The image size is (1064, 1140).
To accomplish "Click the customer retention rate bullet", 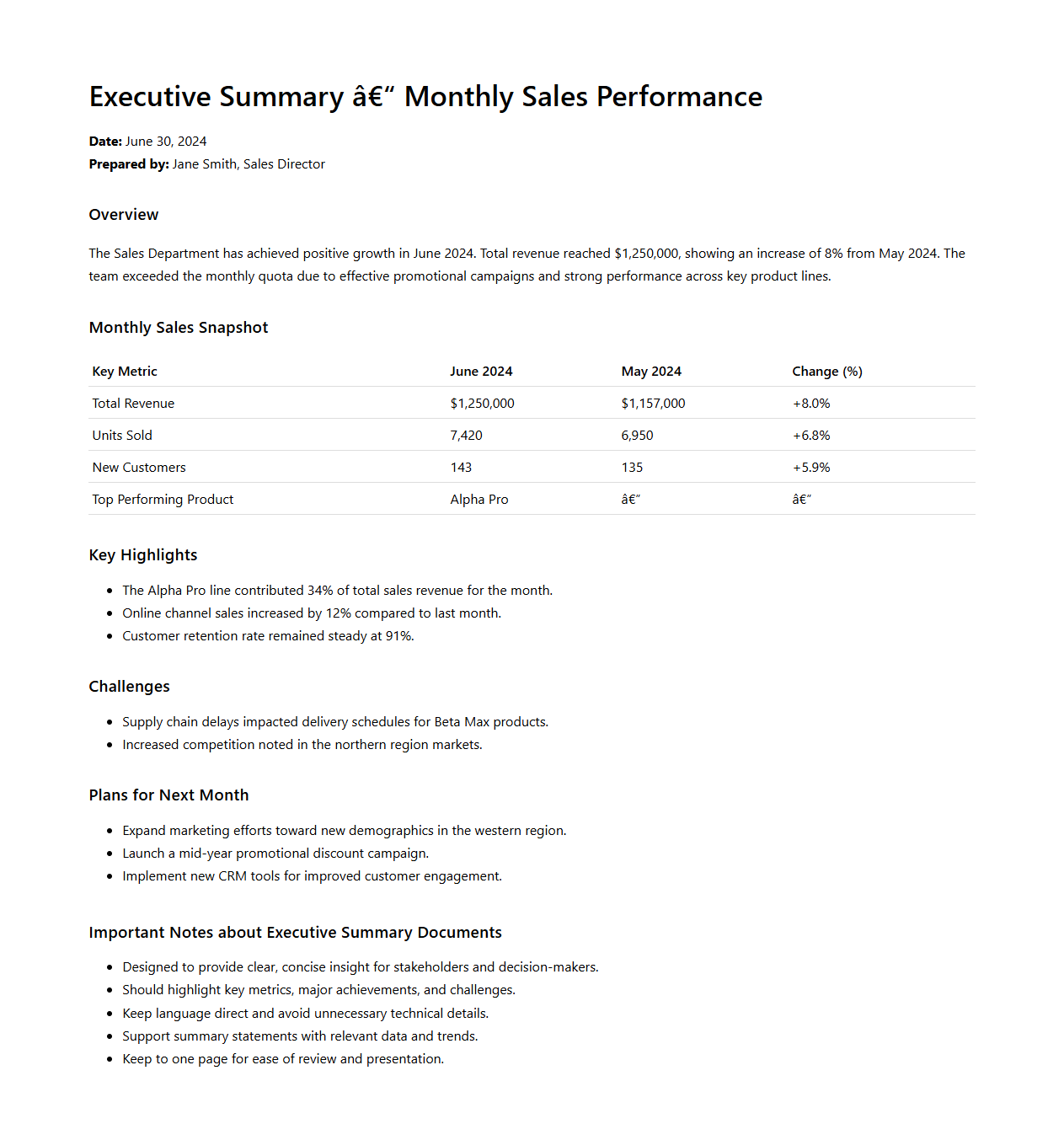I will tap(268, 636).
